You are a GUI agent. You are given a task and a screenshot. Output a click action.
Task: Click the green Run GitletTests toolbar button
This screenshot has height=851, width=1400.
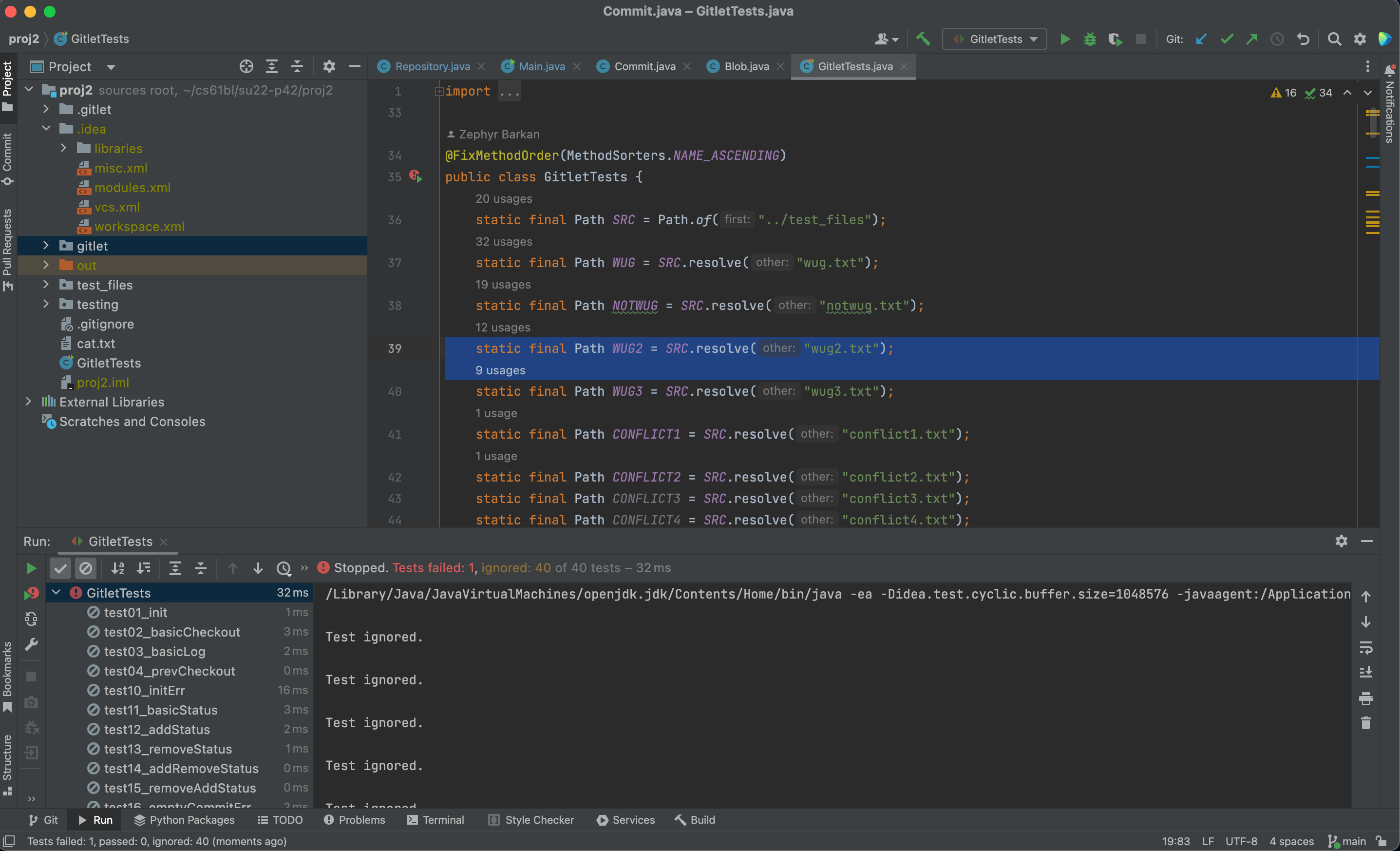(1065, 39)
